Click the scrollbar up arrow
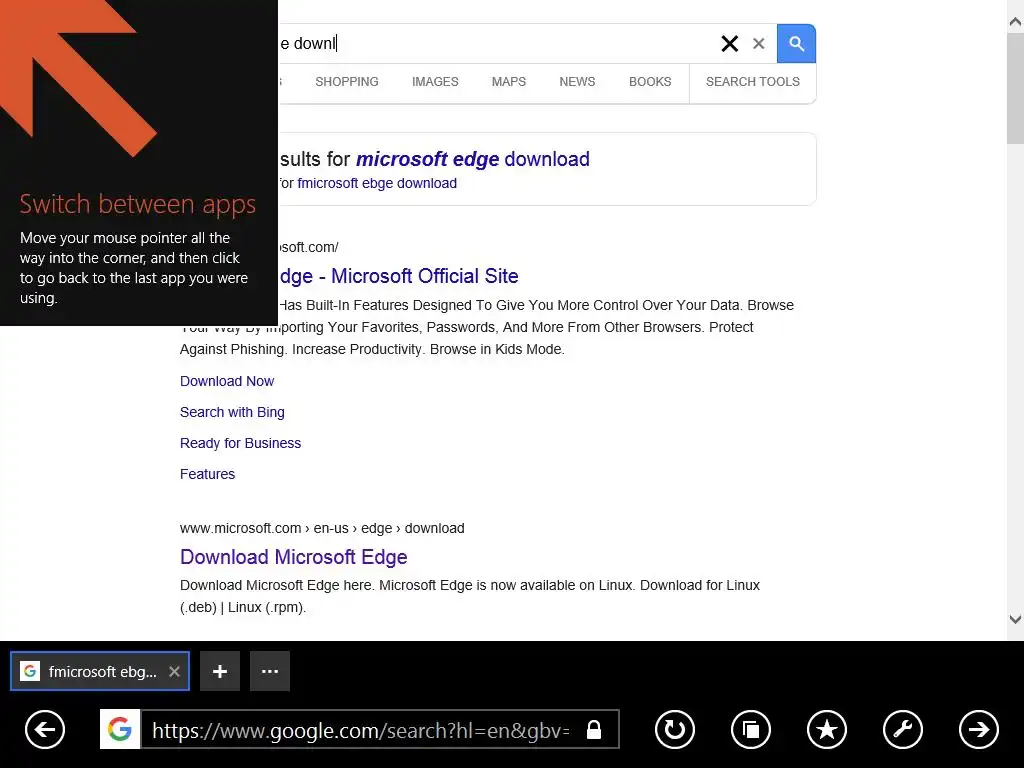The width and height of the screenshot is (1024, 768). 1015,22
